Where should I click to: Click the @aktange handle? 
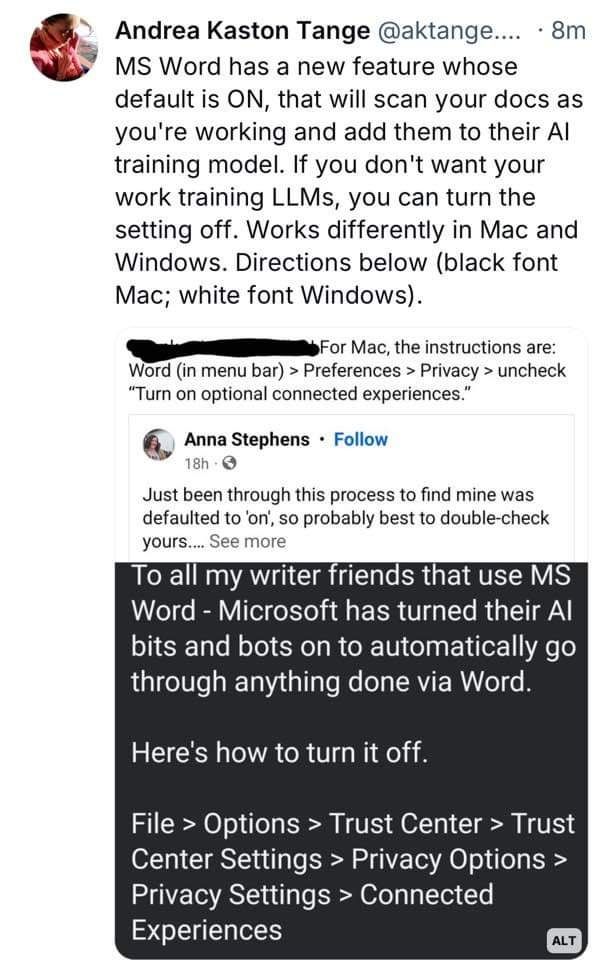[449, 30]
